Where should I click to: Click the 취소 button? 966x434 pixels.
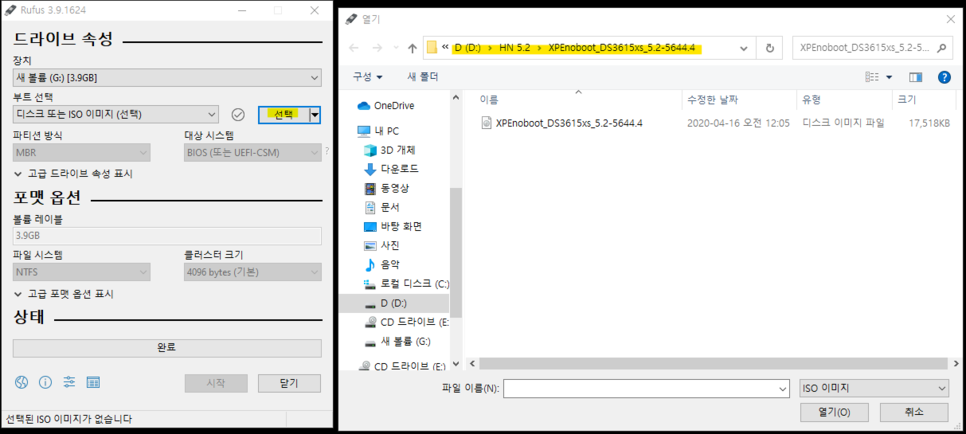coord(914,412)
